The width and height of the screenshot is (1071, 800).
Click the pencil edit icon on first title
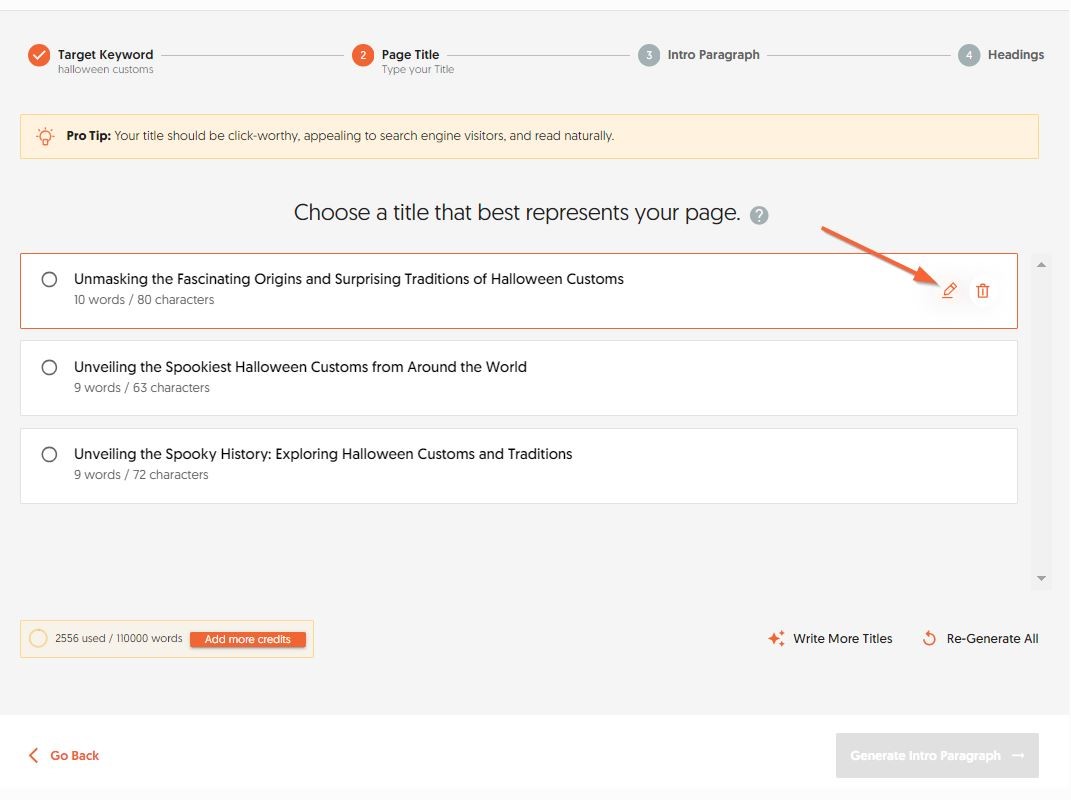[x=949, y=290]
